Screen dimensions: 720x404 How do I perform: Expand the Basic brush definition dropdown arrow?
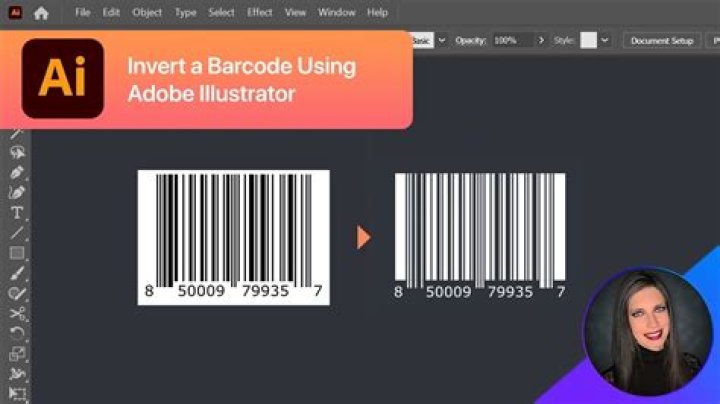(x=442, y=40)
